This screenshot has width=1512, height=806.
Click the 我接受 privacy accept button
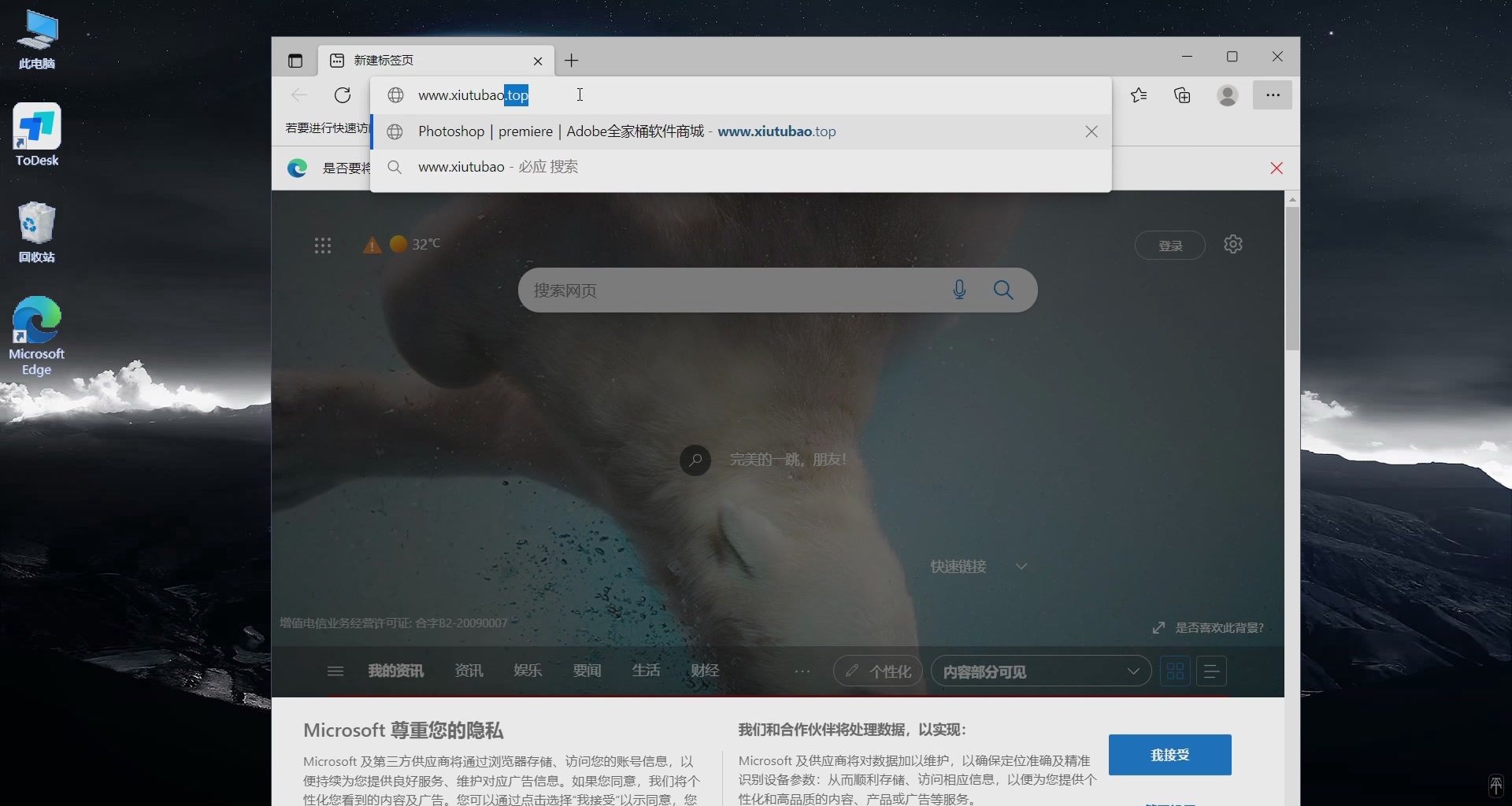click(1169, 755)
